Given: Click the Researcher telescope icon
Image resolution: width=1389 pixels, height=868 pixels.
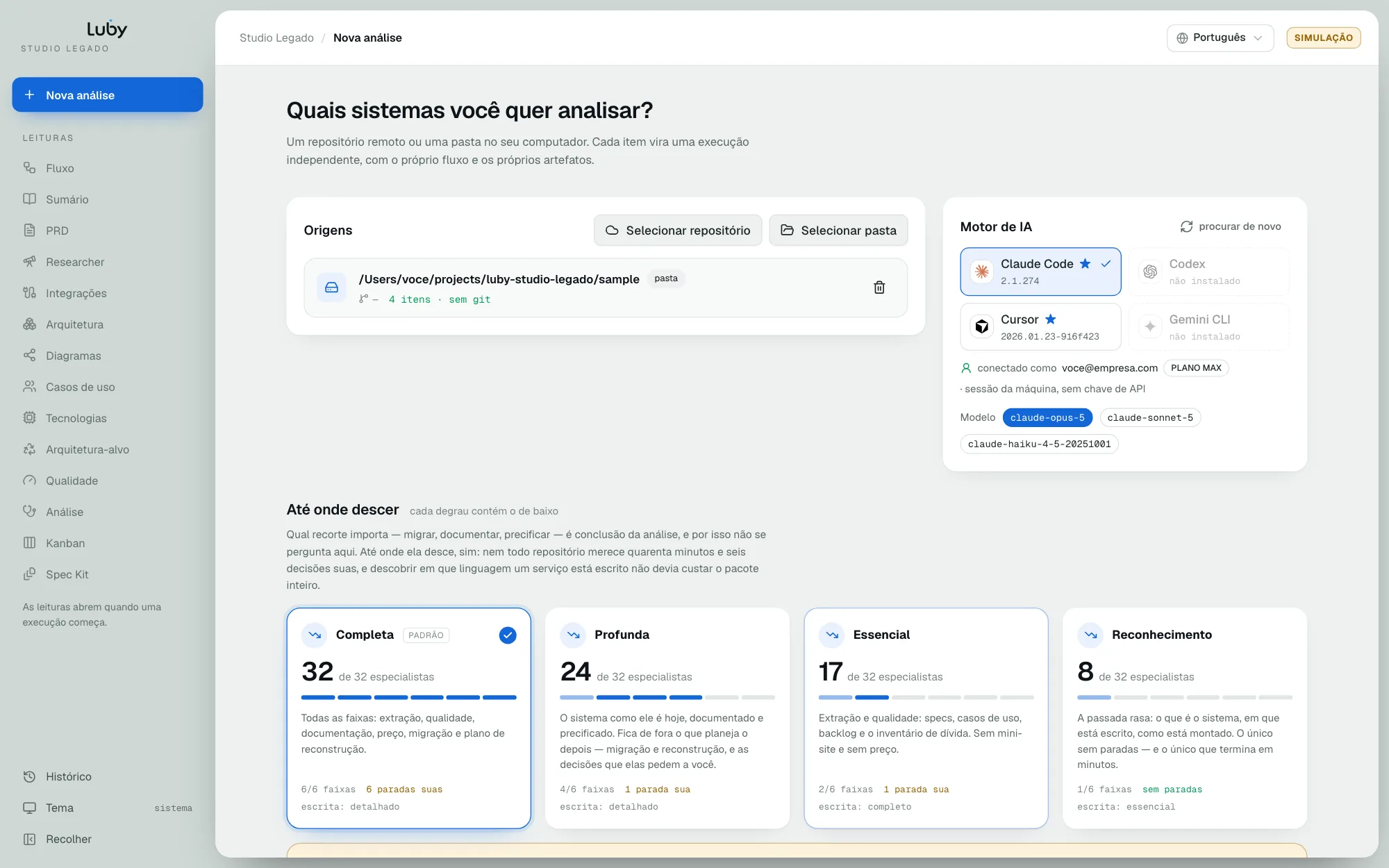Looking at the screenshot, I should (29, 262).
